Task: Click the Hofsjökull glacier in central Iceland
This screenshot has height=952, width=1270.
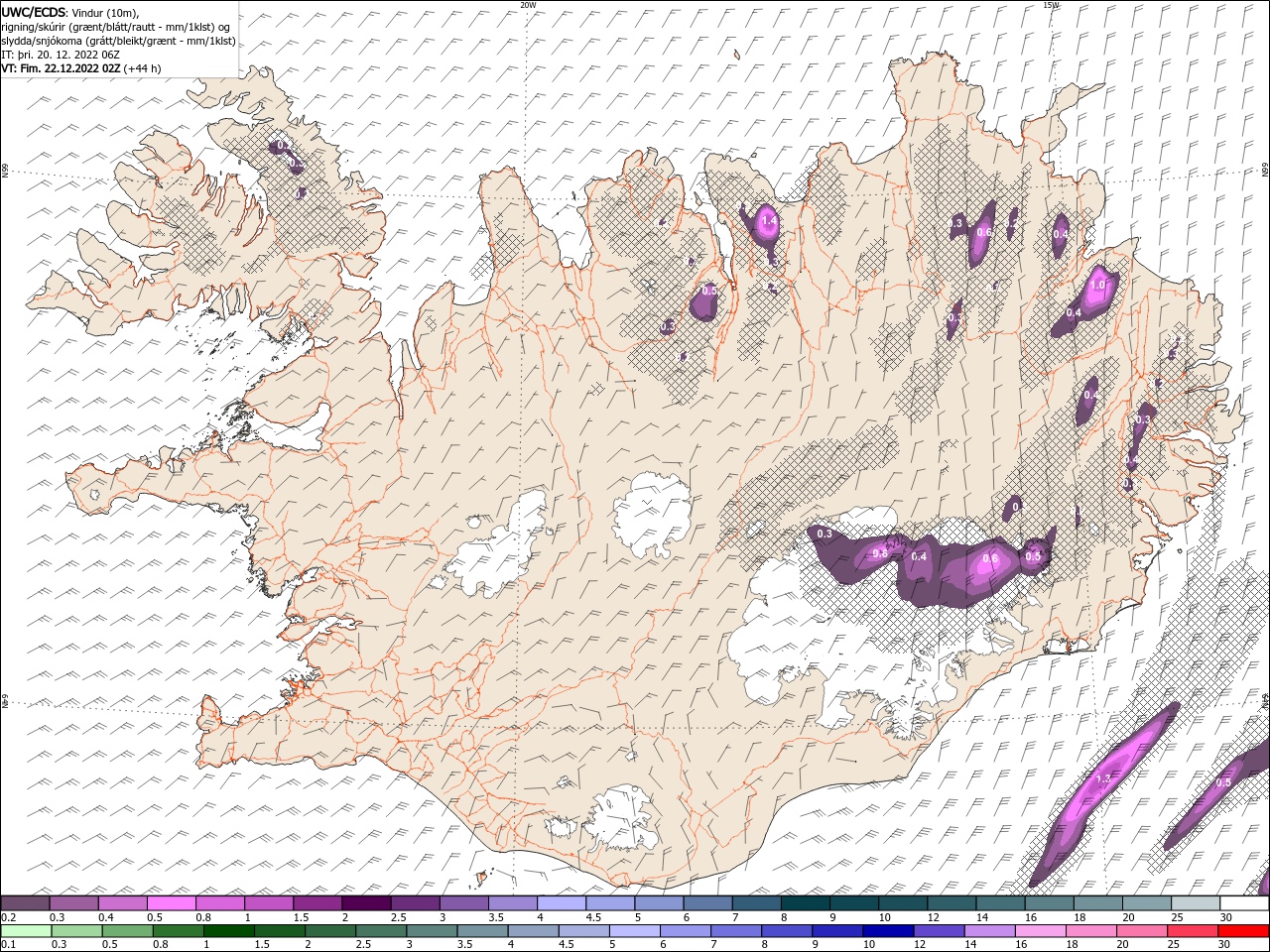Action: (x=652, y=514)
